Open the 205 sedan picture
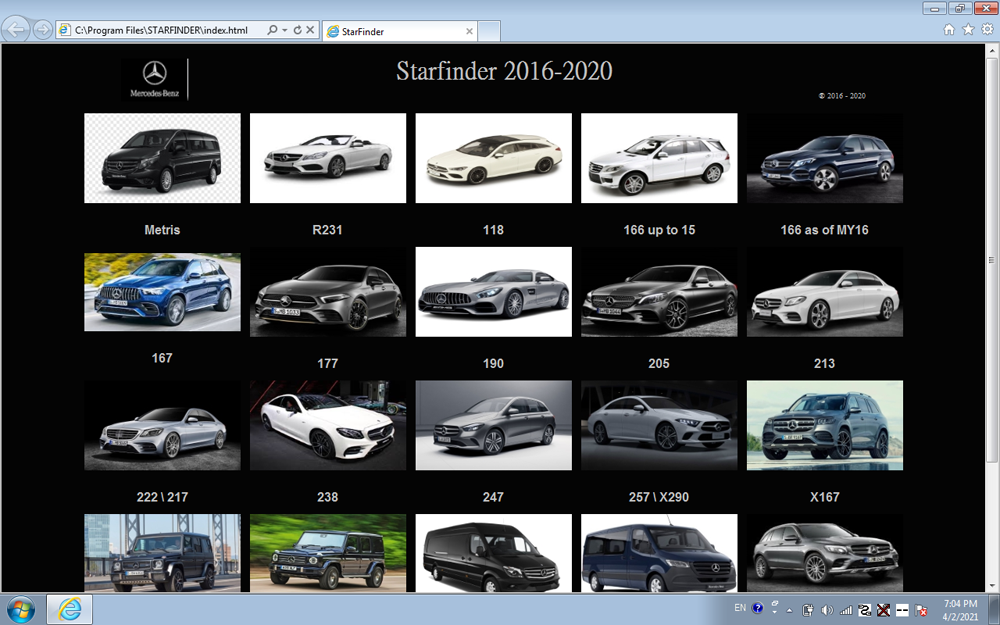The image size is (1000, 625). tap(659, 291)
